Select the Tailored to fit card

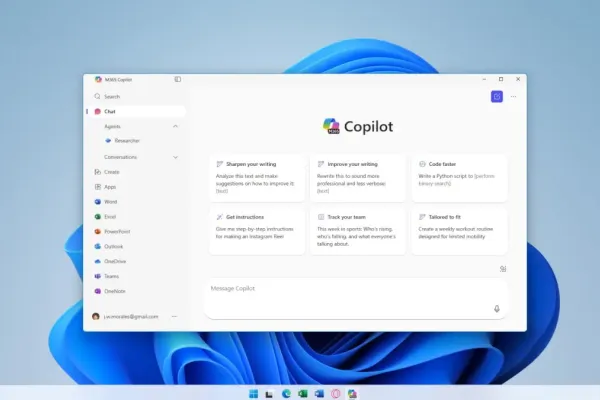pyautogui.click(x=459, y=231)
